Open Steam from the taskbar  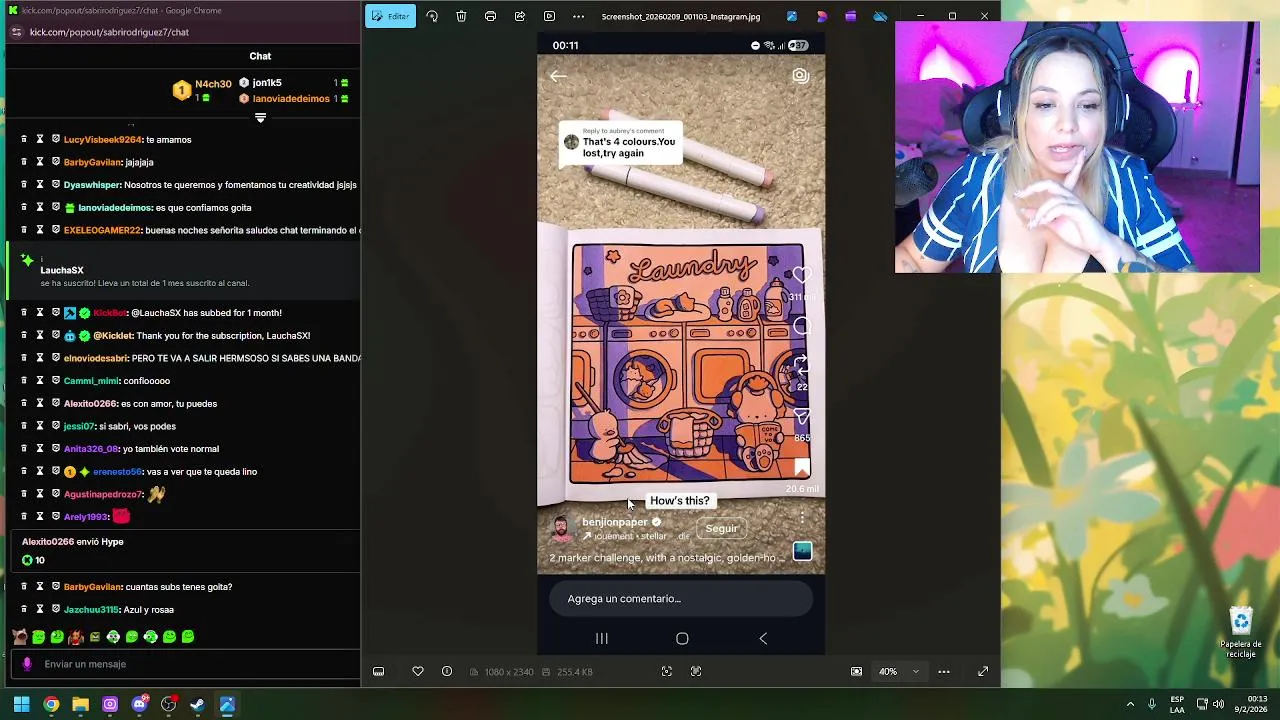pyautogui.click(x=197, y=705)
